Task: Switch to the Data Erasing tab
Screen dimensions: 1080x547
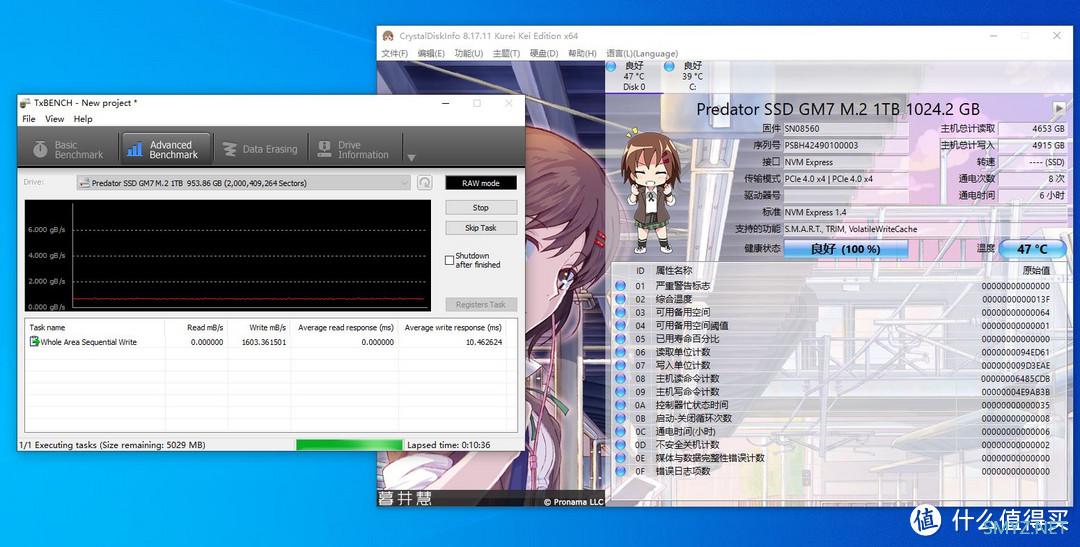Action: pyautogui.click(x=260, y=149)
